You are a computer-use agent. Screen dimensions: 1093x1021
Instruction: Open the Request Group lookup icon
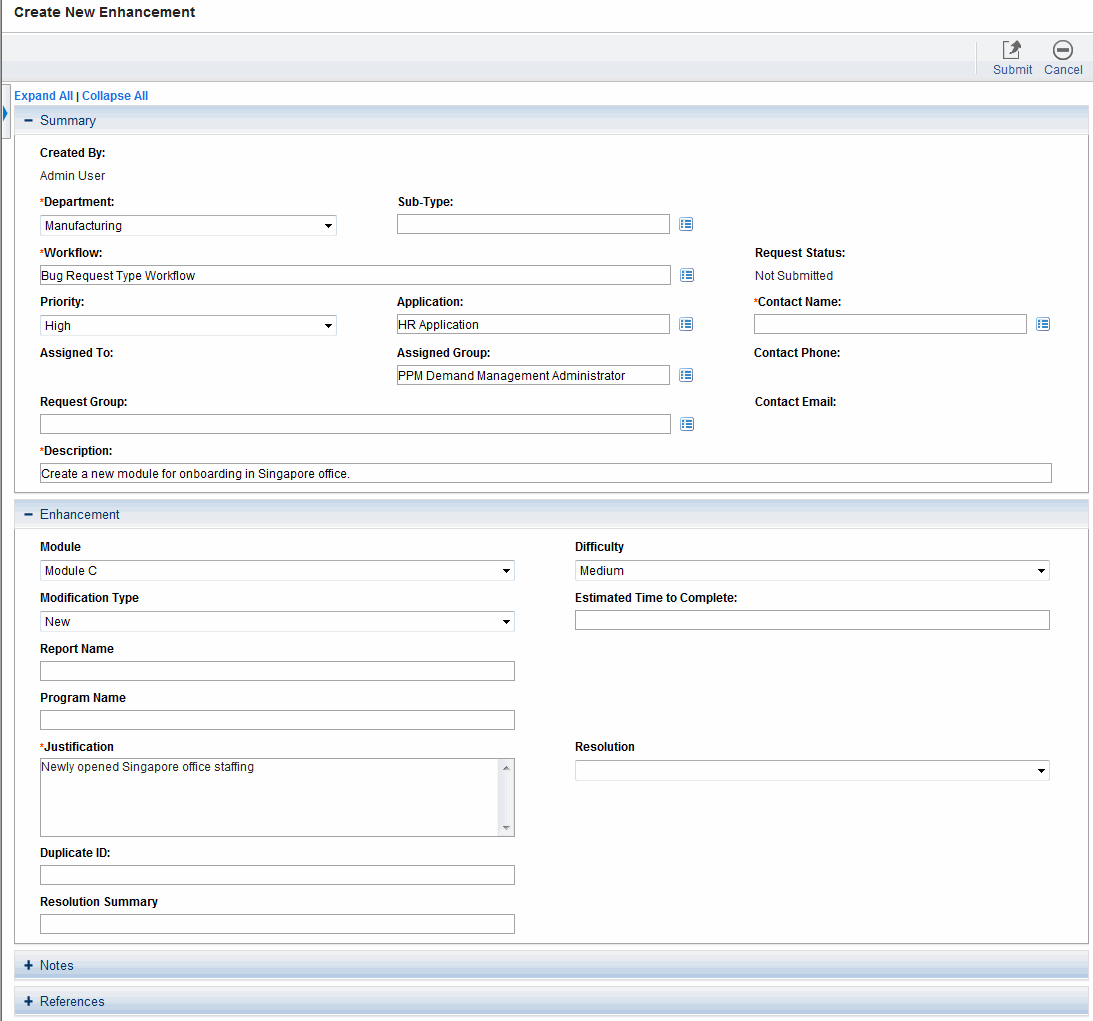click(686, 424)
